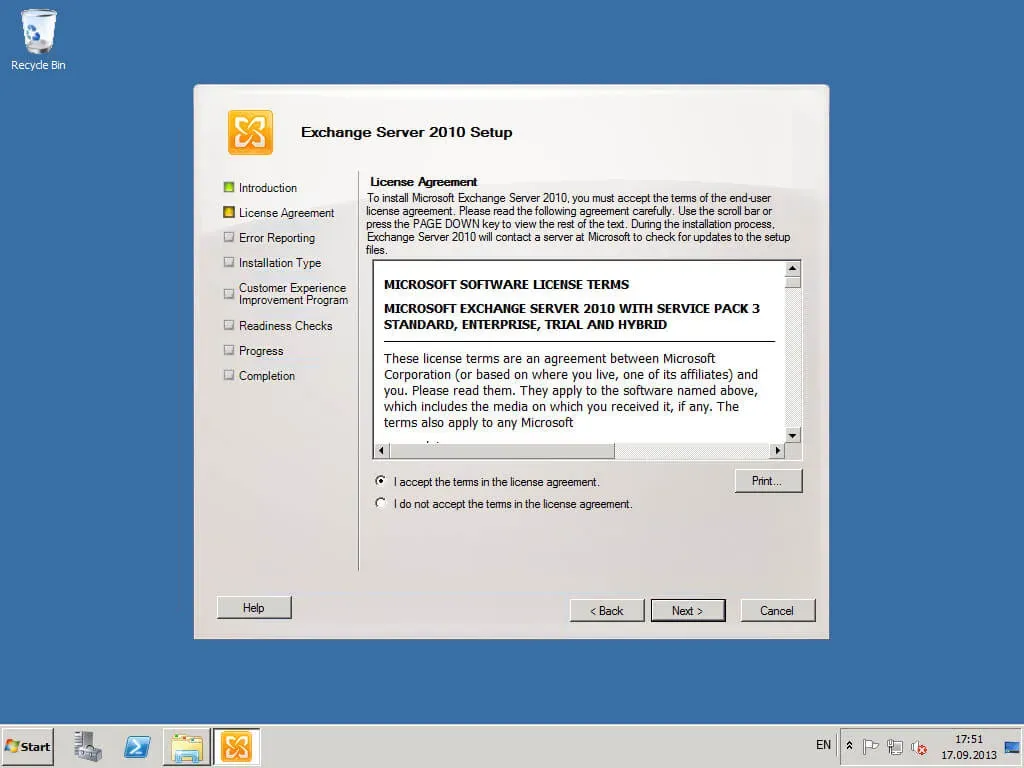Proceed with the Next > button
This screenshot has height=768, width=1024.
click(x=688, y=611)
